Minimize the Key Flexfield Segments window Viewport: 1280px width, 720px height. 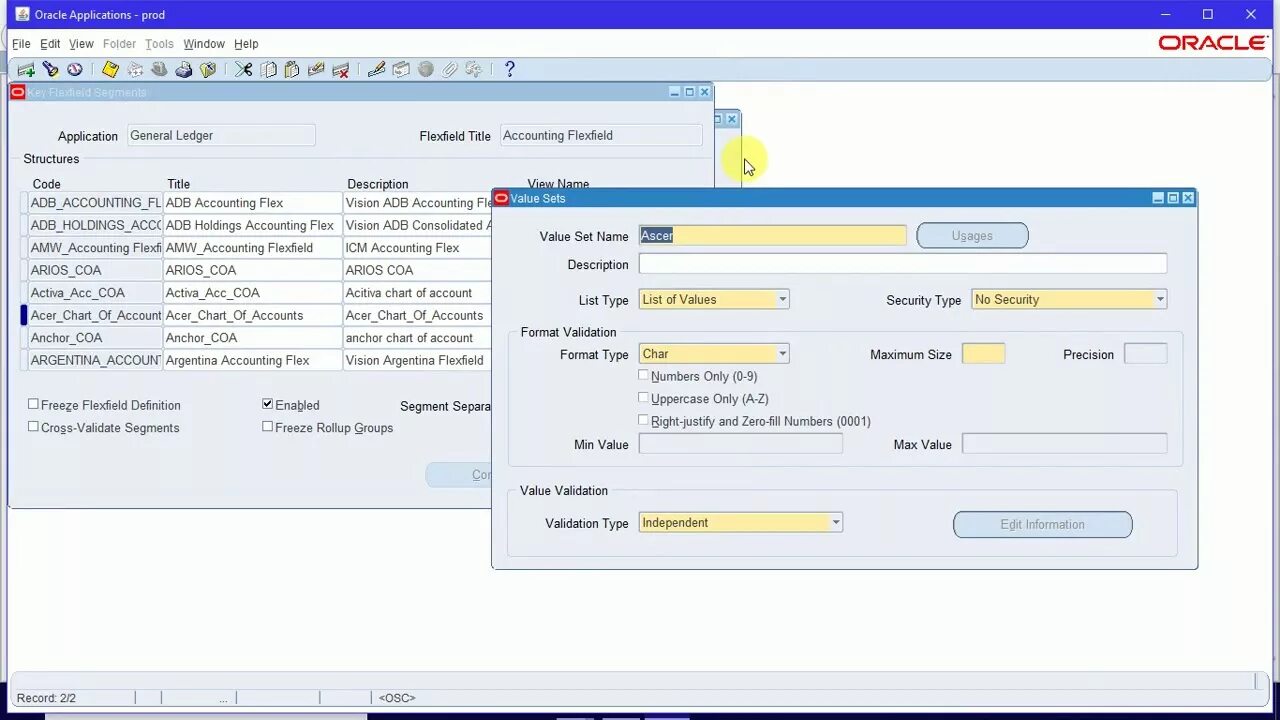point(674,92)
